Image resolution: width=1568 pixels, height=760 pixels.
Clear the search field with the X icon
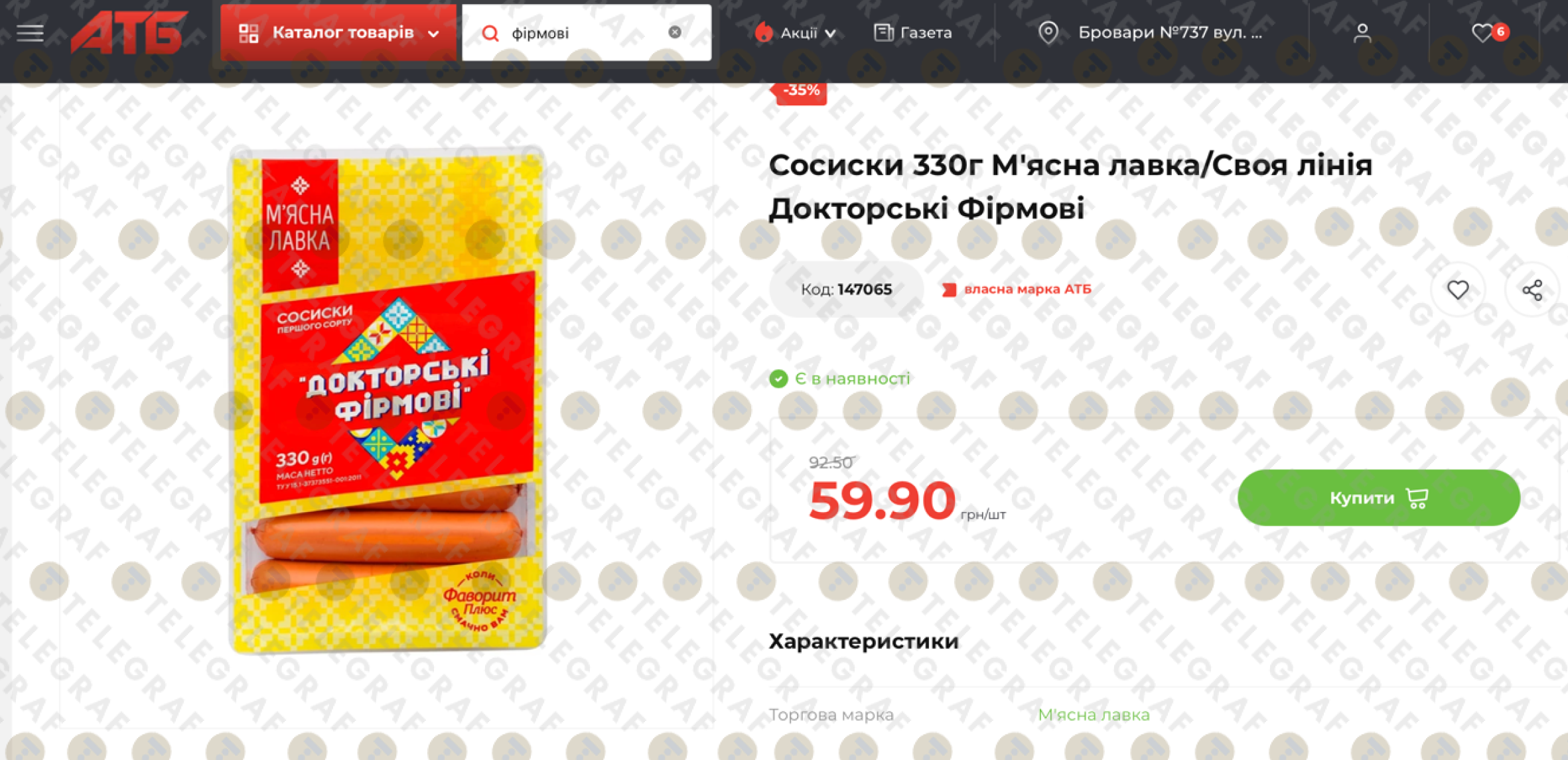(x=675, y=32)
